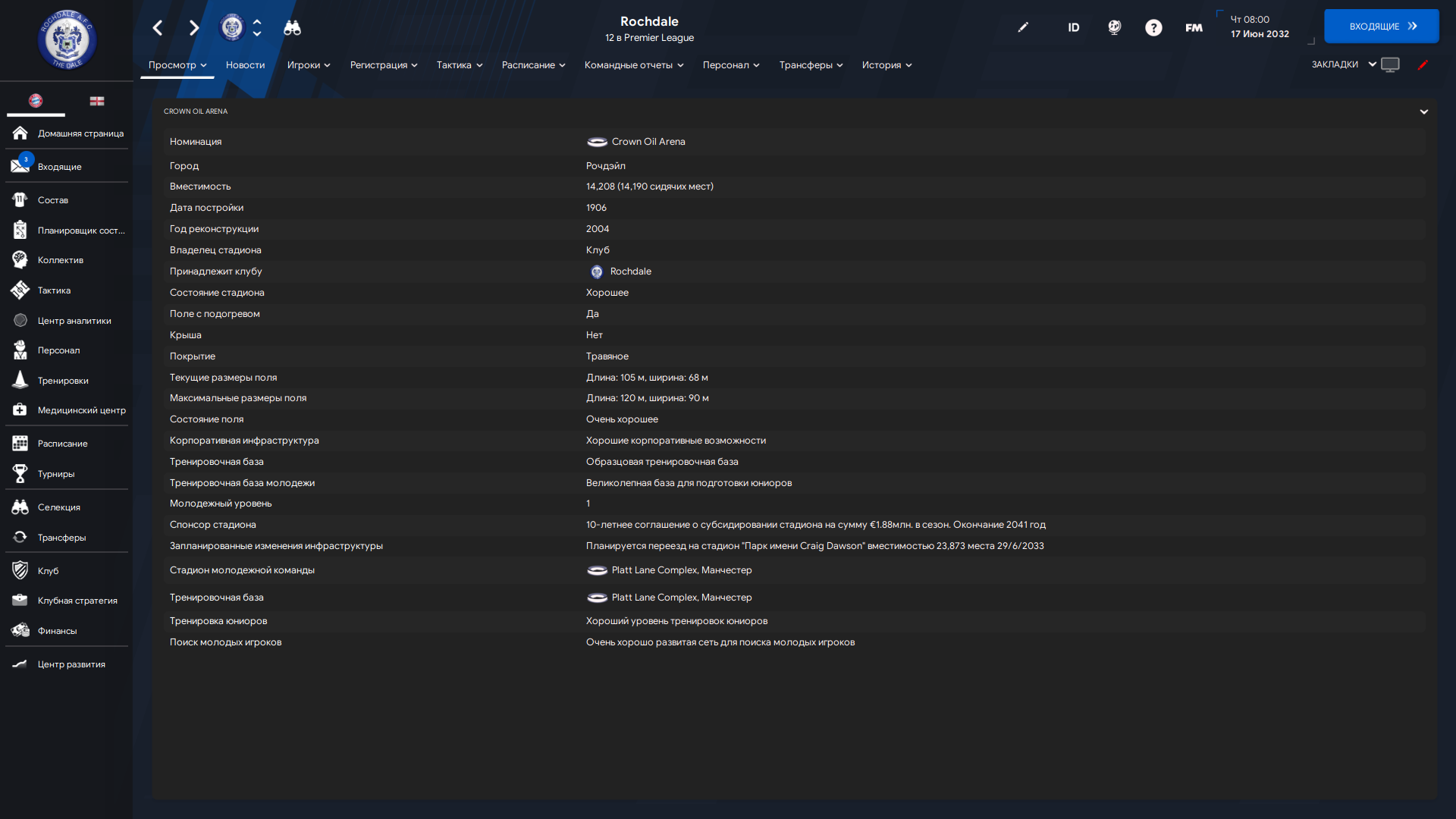The width and height of the screenshot is (1456, 819).
Task: Open Входящие from the sidebar
Action: click(x=59, y=167)
